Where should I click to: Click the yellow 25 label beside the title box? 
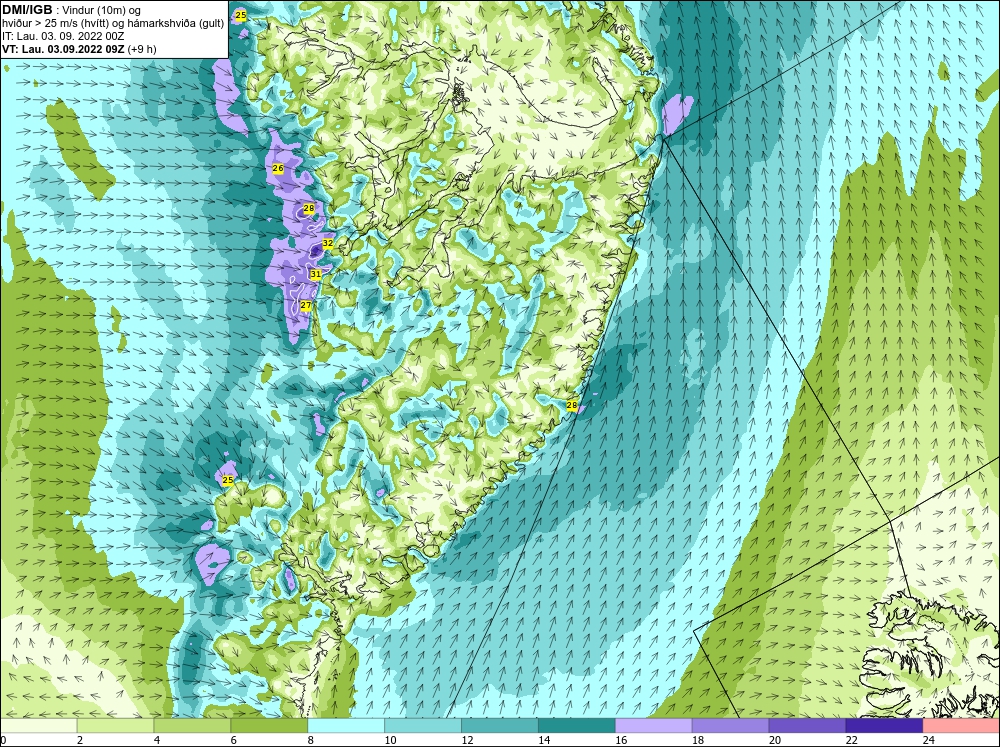(240, 15)
